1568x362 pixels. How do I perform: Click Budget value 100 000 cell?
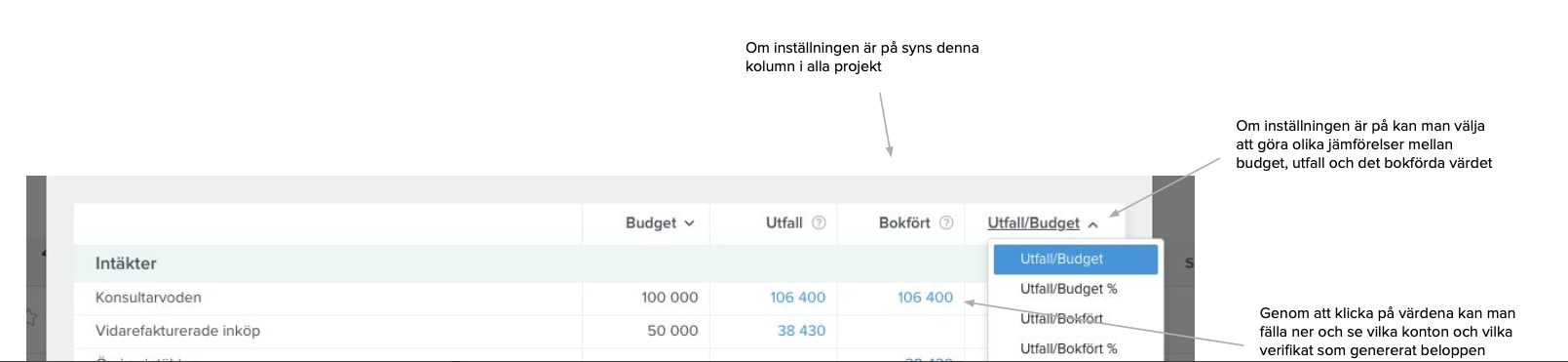coord(669,298)
